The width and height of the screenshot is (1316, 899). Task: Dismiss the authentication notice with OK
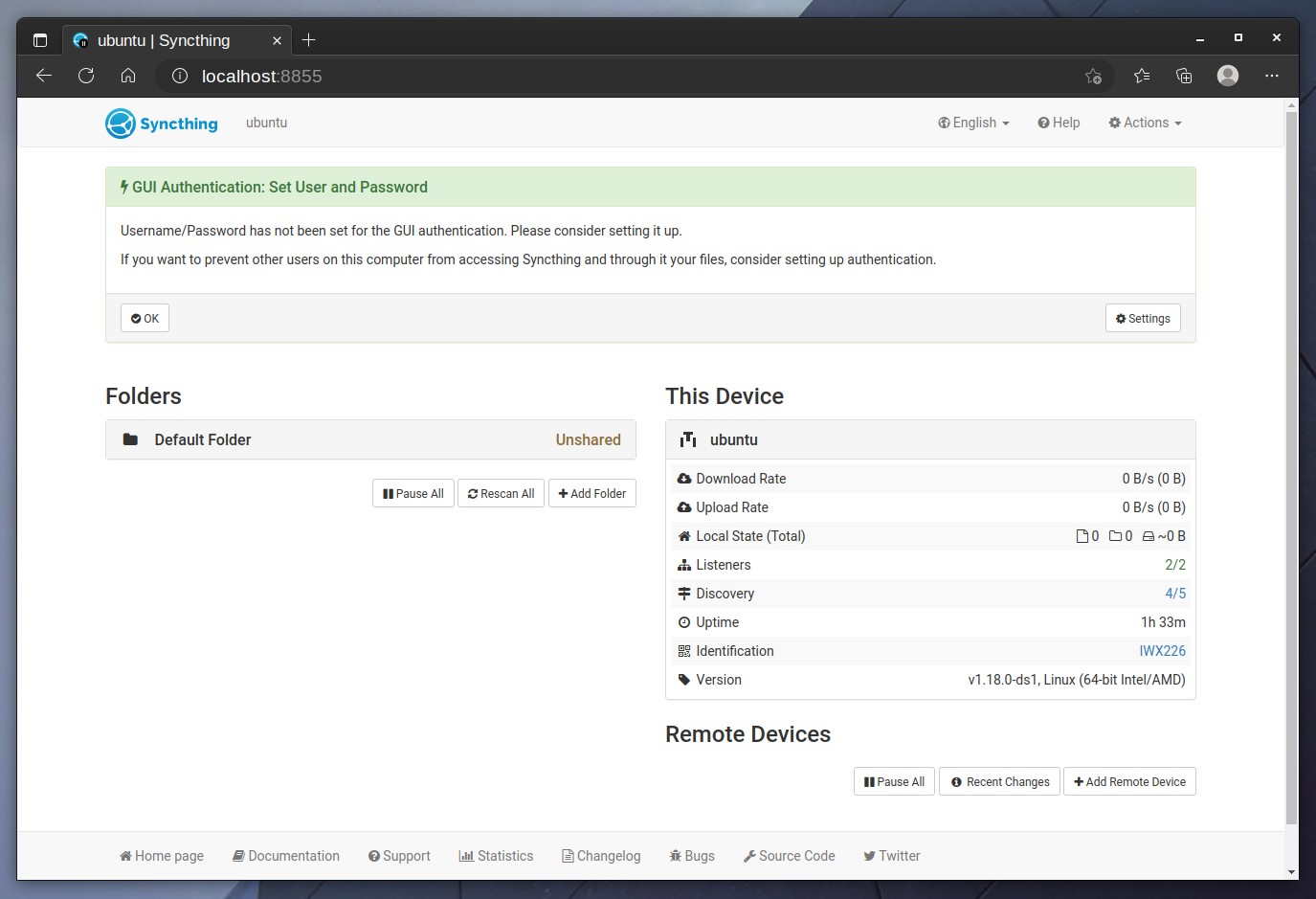pos(145,318)
